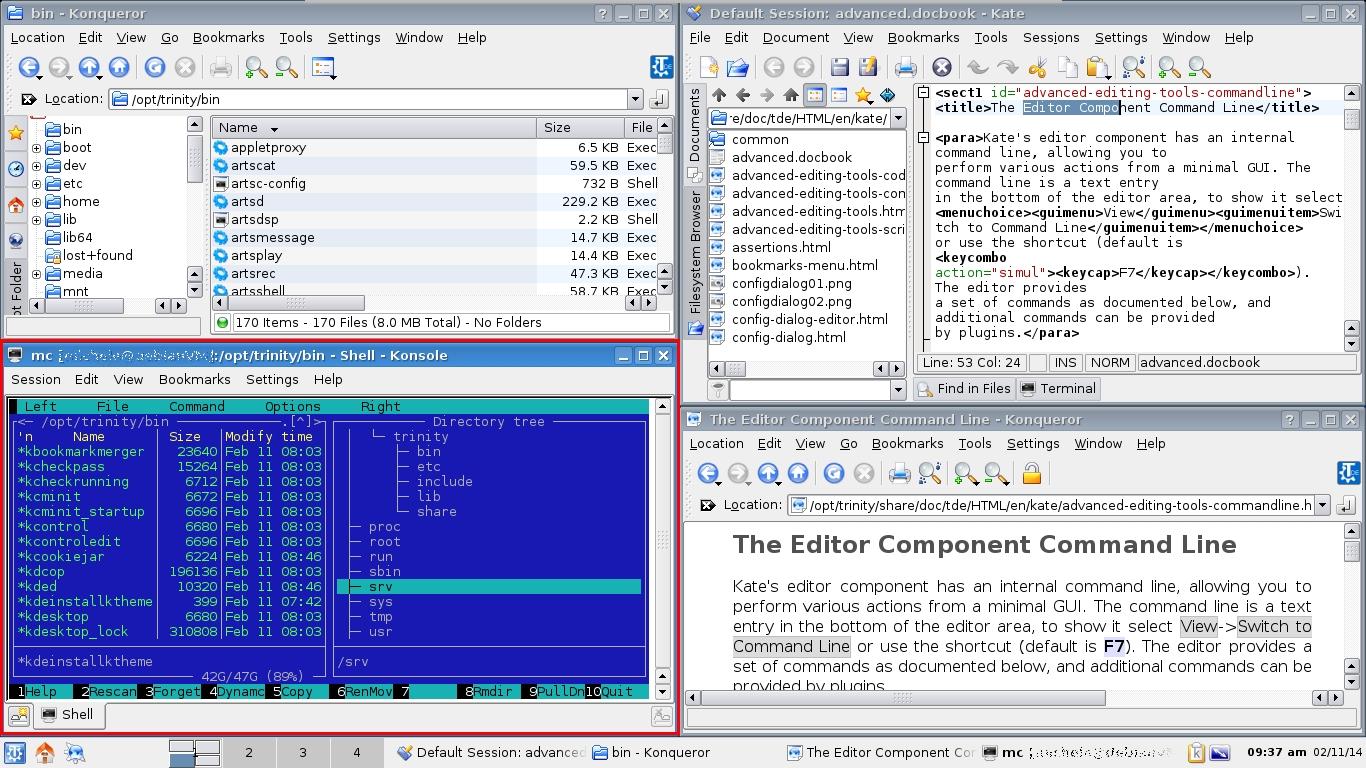Collapse the sect1 code fold in Kate
The height and width of the screenshot is (768, 1366).
pos(923,93)
